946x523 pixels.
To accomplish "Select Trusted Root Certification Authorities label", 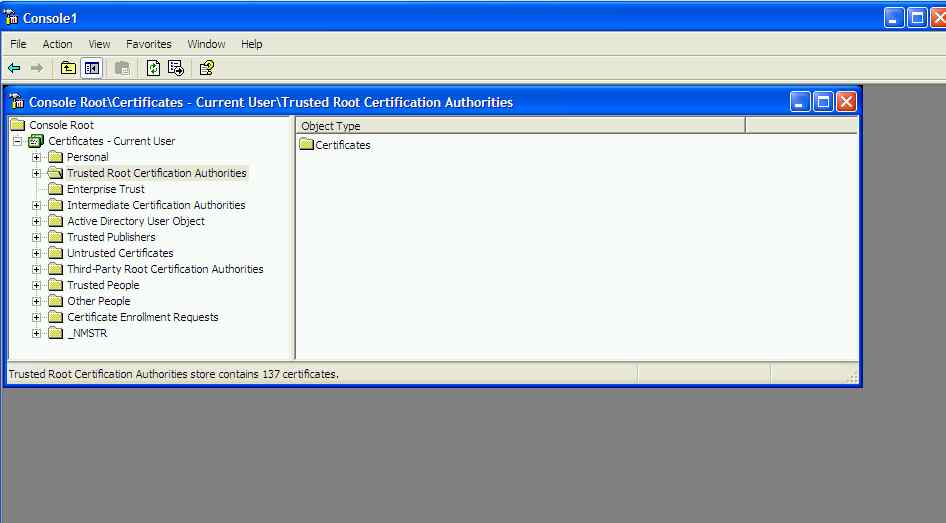I will (x=156, y=173).
